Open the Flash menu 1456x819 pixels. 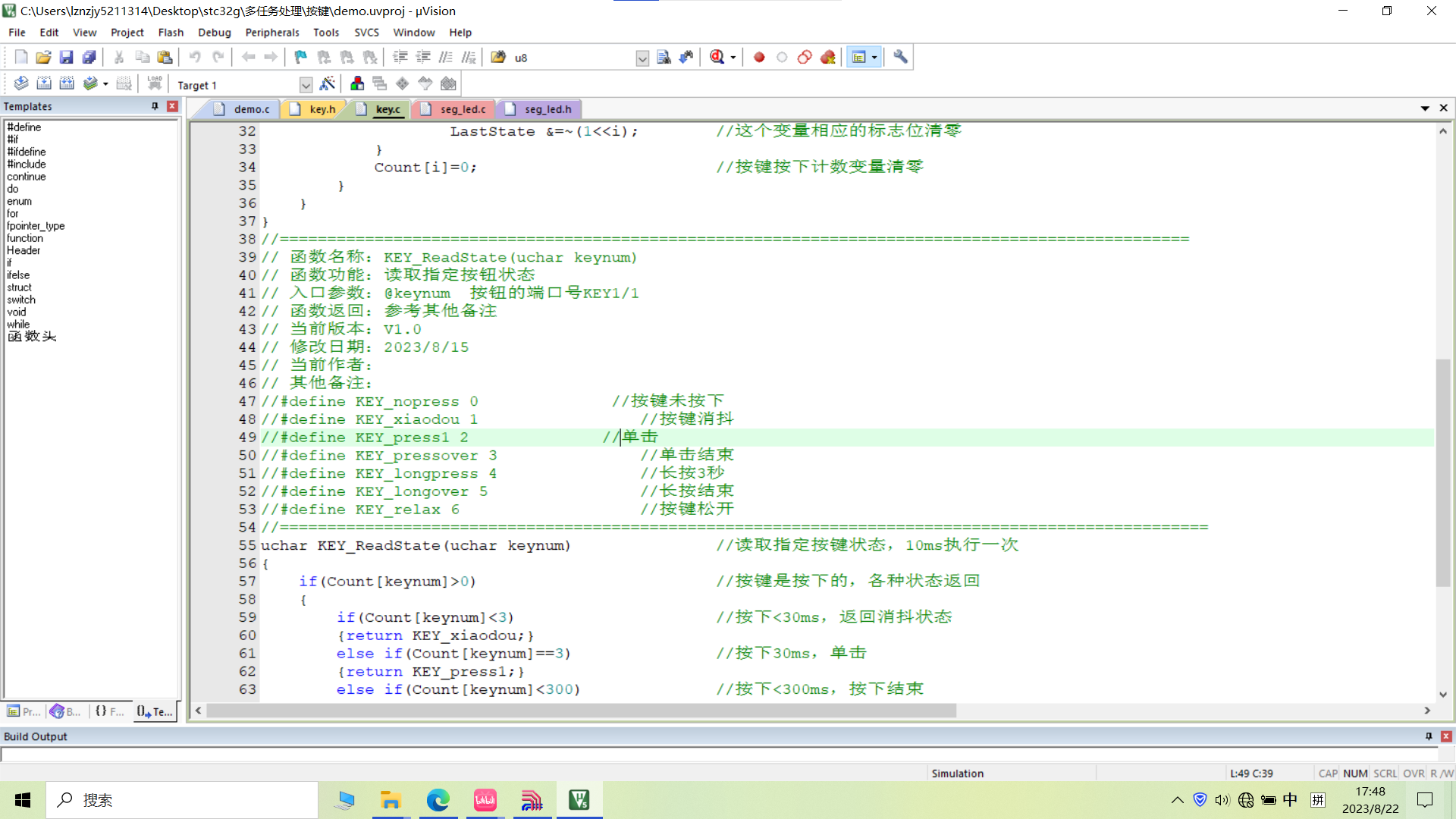(171, 33)
